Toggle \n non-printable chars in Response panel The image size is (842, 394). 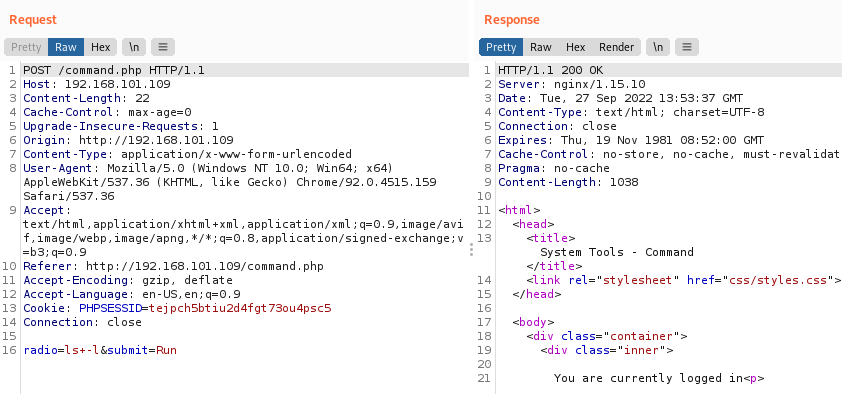(658, 47)
